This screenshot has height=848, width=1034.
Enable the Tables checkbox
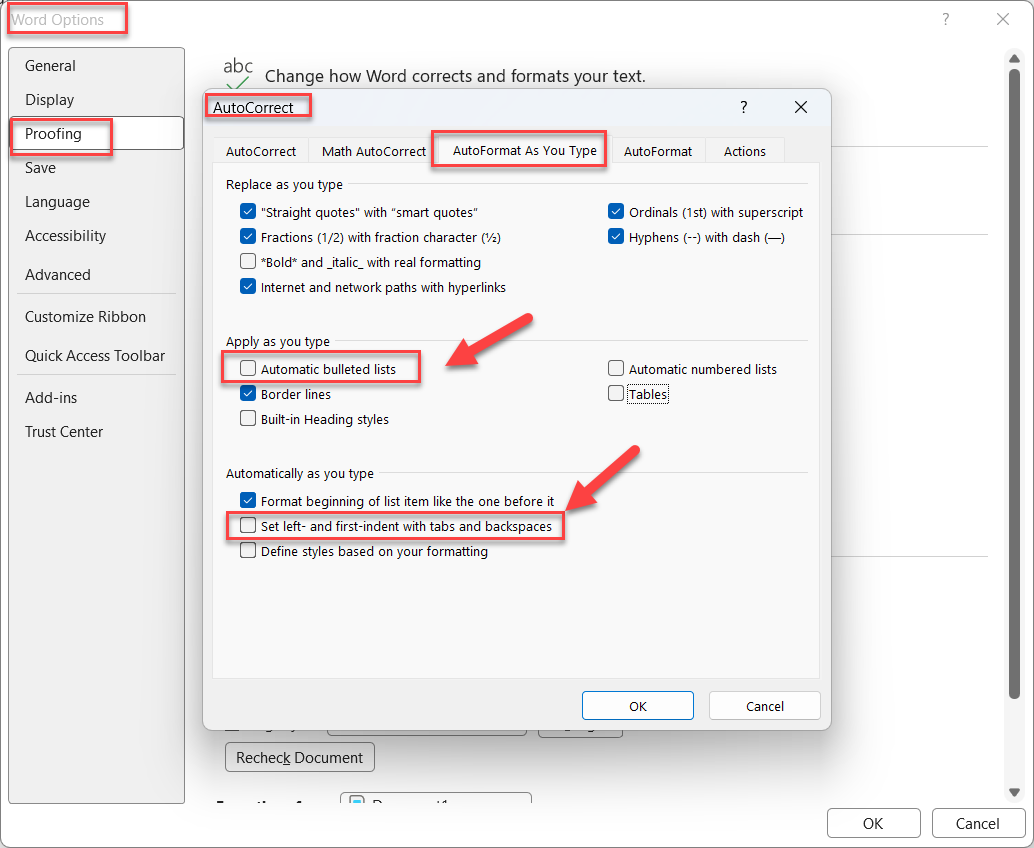coord(616,394)
